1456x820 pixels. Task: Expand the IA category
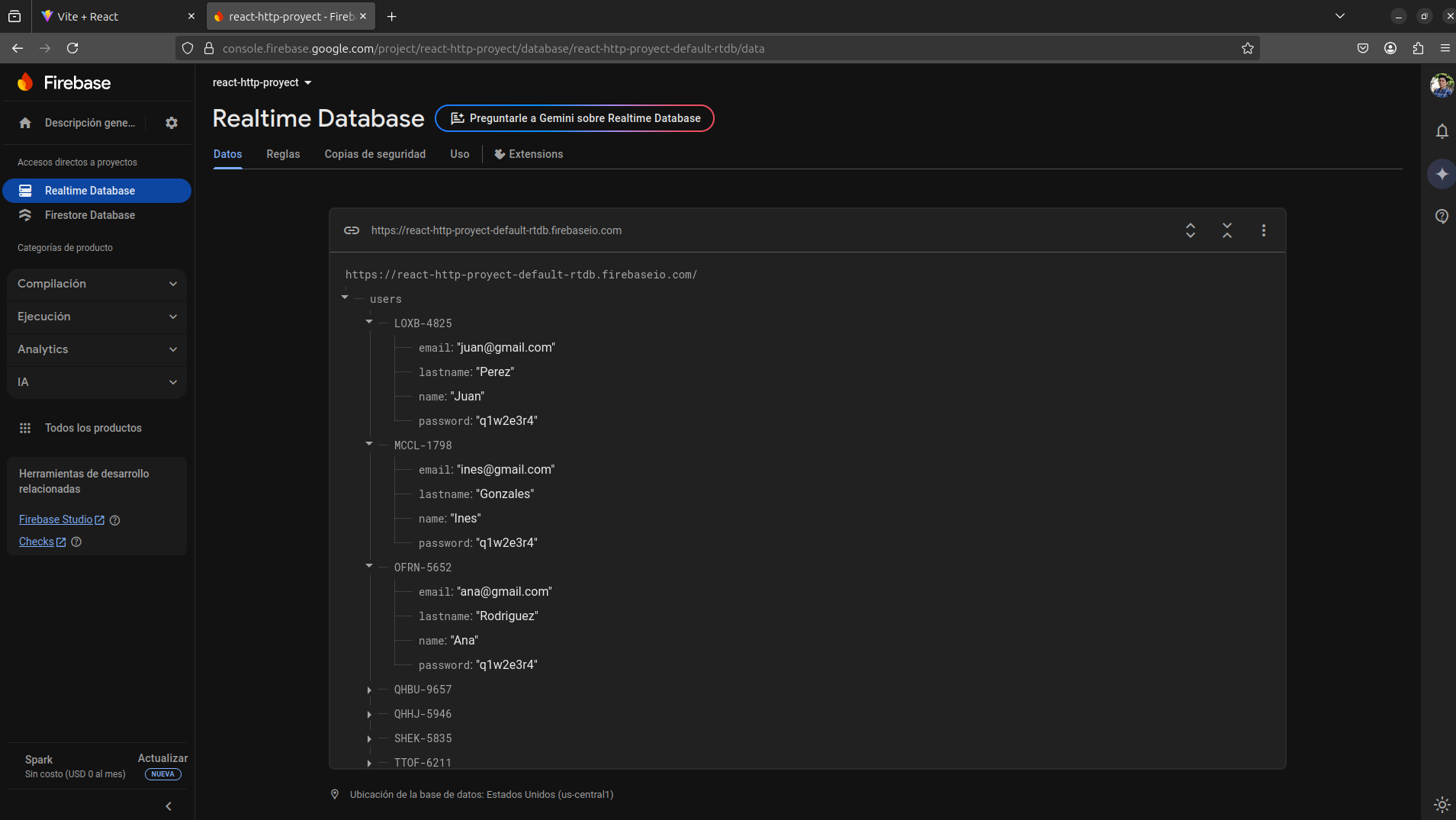(97, 382)
